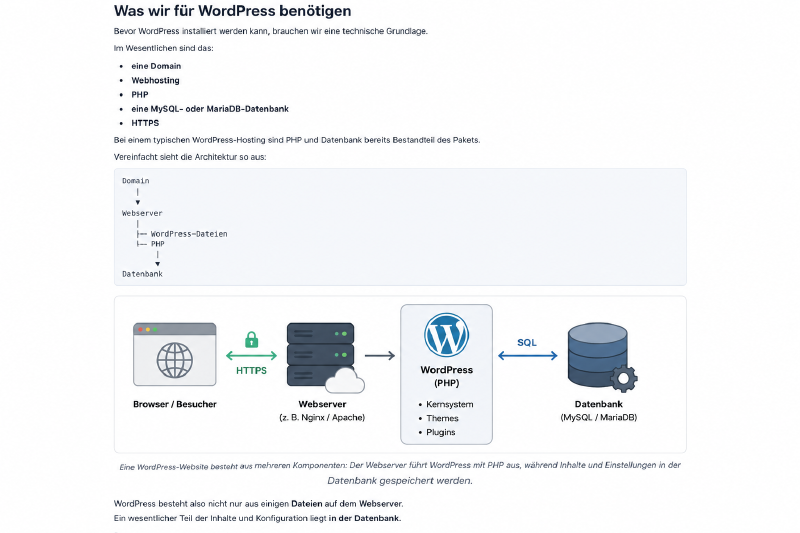Click the 'WordPress (PHP)' diagram title
Image resolution: width=800 pixels, height=533 pixels.
(446, 376)
